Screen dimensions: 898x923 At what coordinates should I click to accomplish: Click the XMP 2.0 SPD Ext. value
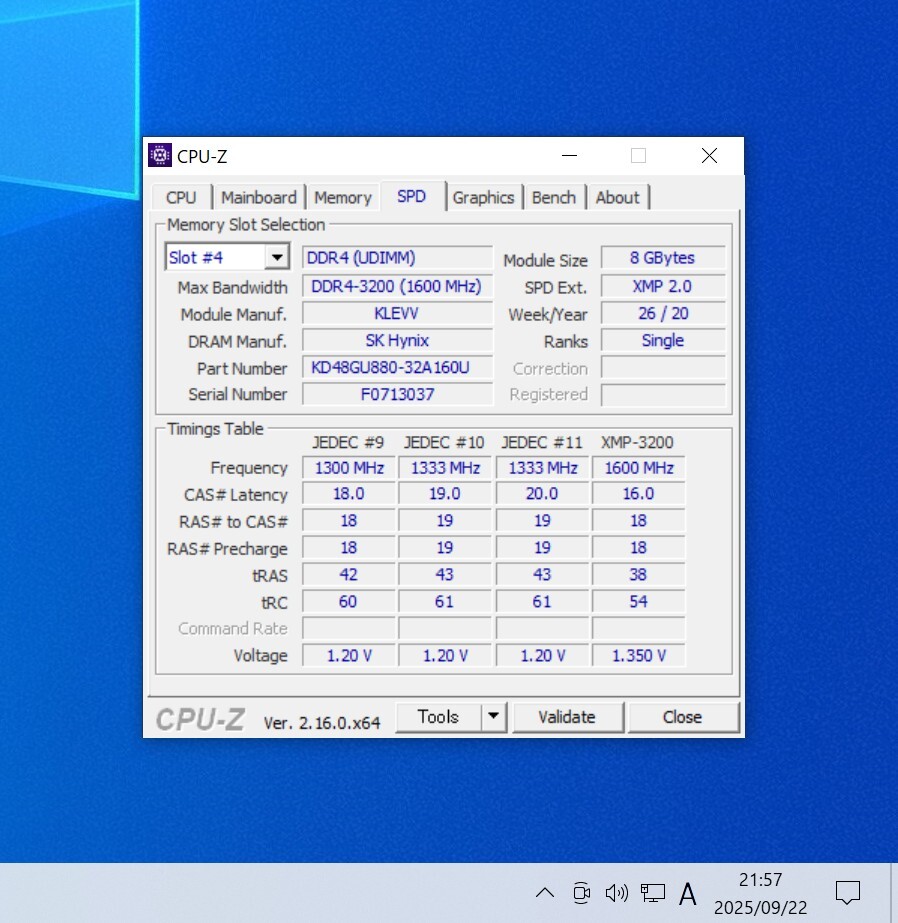(663, 286)
